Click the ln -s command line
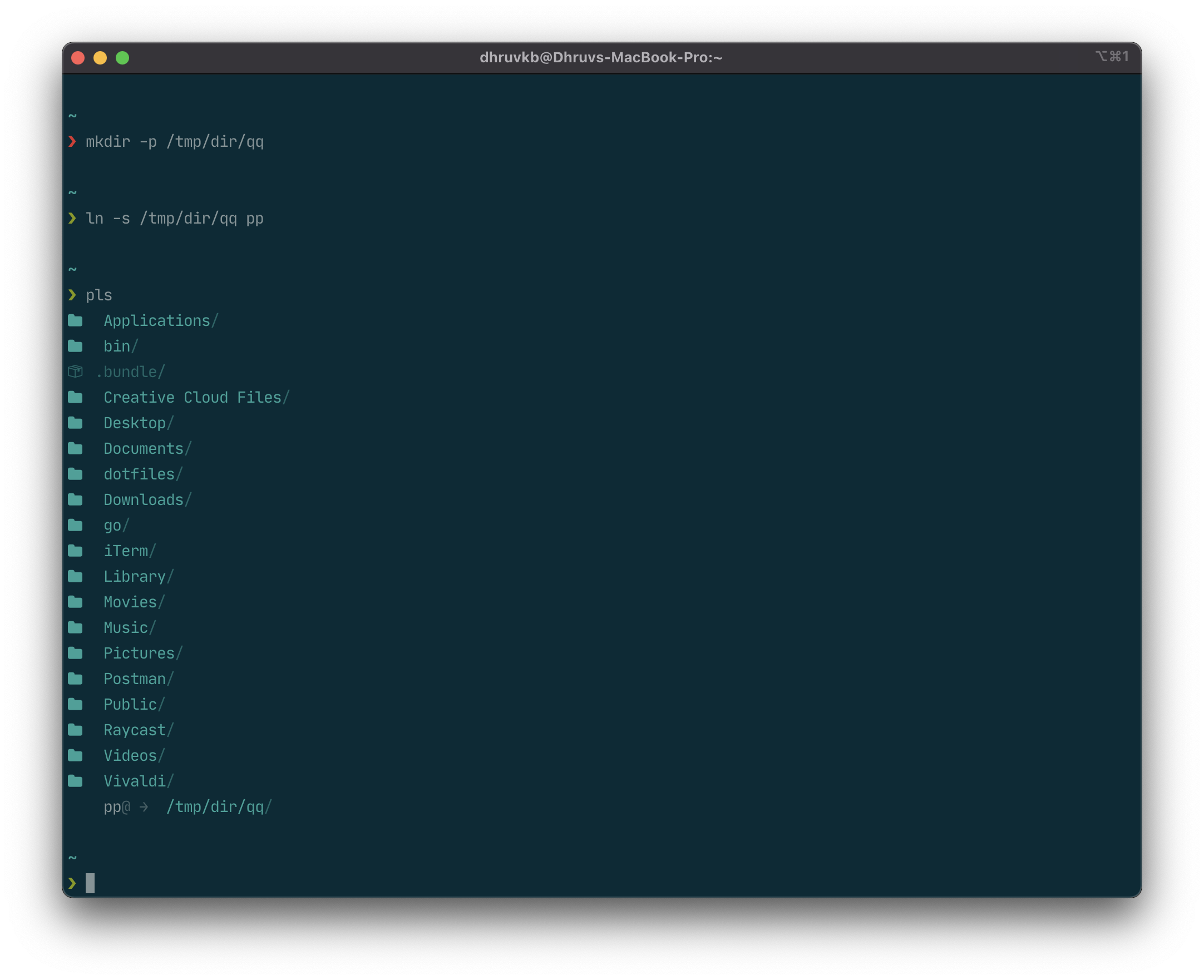The width and height of the screenshot is (1204, 980). coord(175,219)
